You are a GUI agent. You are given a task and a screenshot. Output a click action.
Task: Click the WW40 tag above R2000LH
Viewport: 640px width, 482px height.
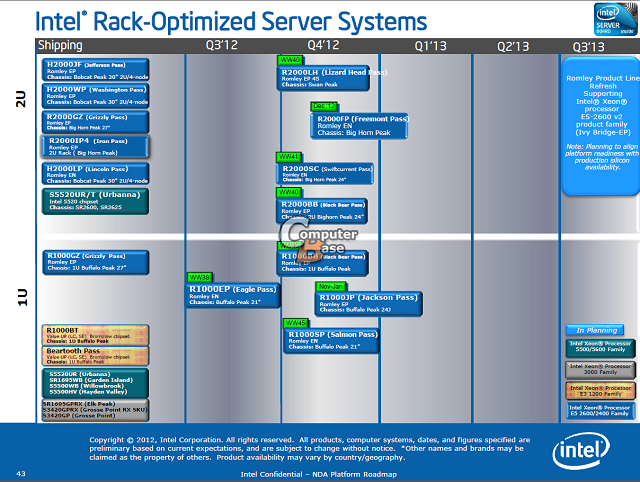289,60
